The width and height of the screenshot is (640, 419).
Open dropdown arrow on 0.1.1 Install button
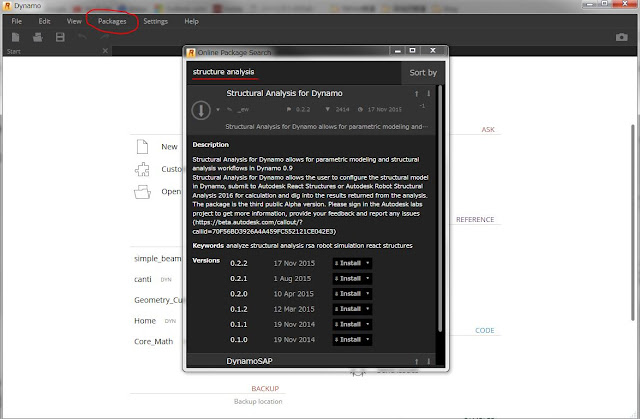tap(367, 324)
